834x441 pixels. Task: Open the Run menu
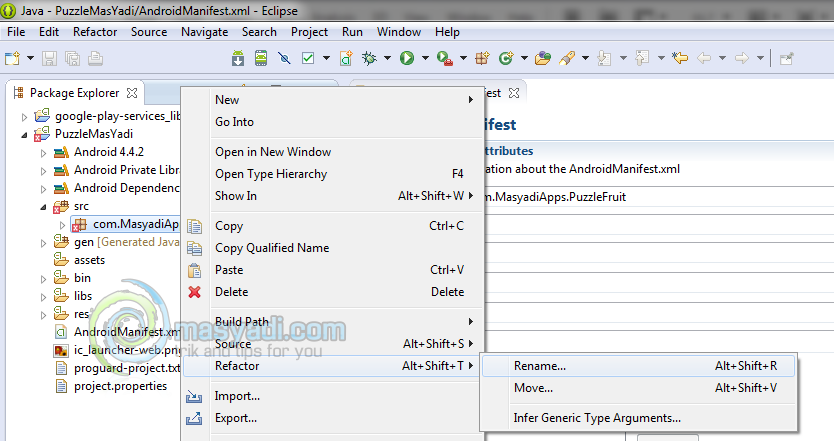point(352,32)
